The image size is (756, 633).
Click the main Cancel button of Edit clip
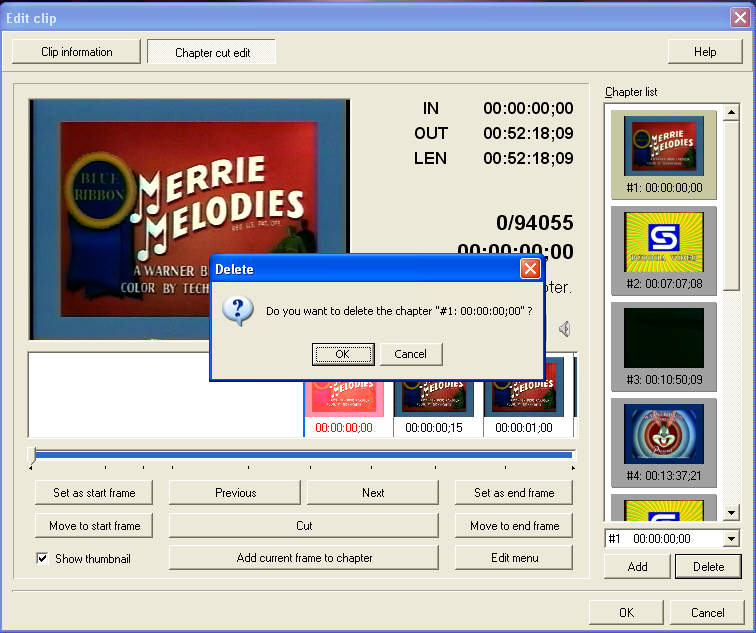[707, 612]
